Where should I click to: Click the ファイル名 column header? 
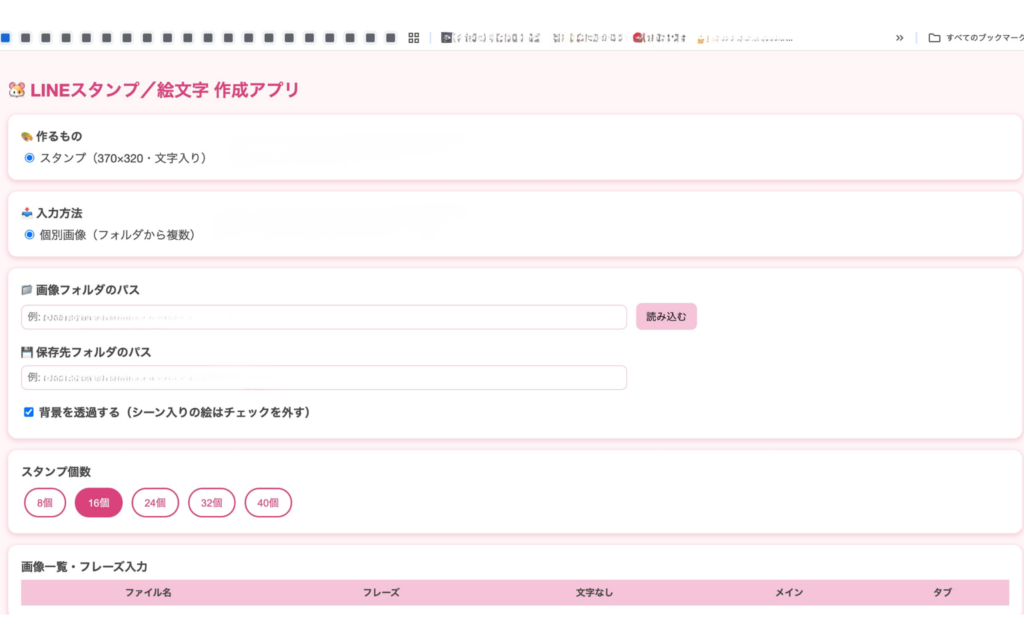pyautogui.click(x=148, y=592)
